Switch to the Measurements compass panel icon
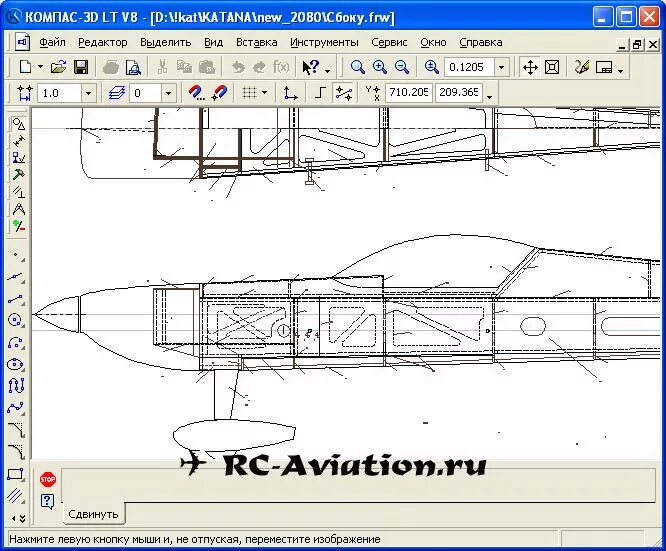 [18, 209]
